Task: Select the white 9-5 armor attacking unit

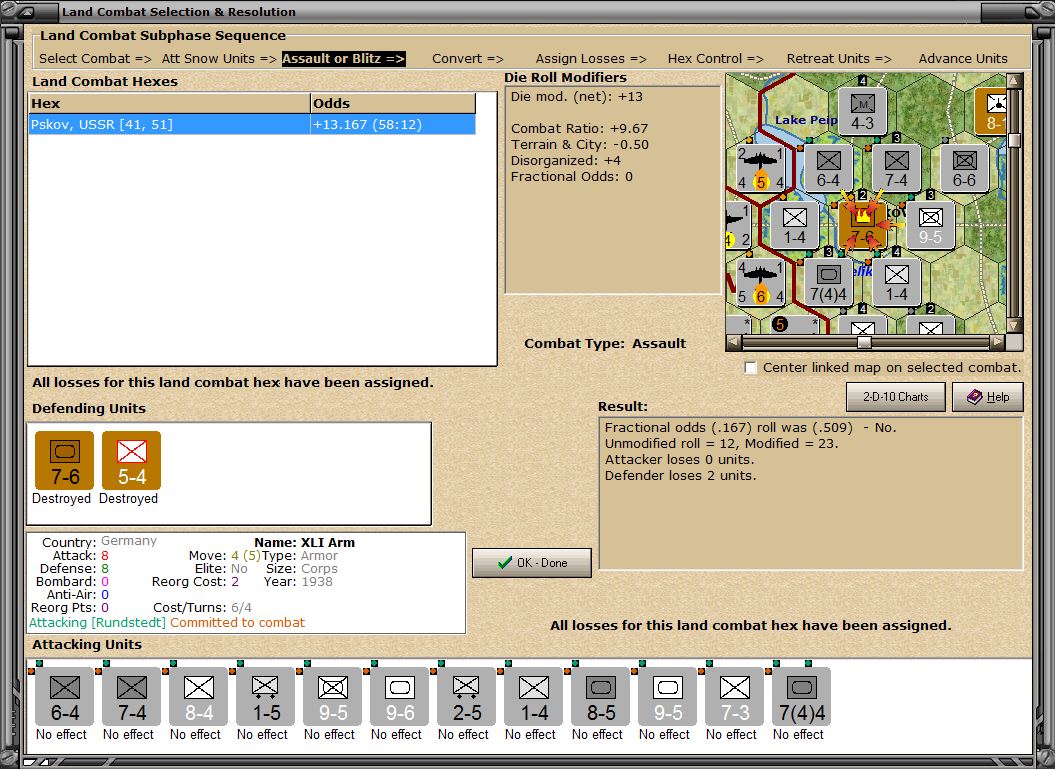Action: (x=667, y=697)
